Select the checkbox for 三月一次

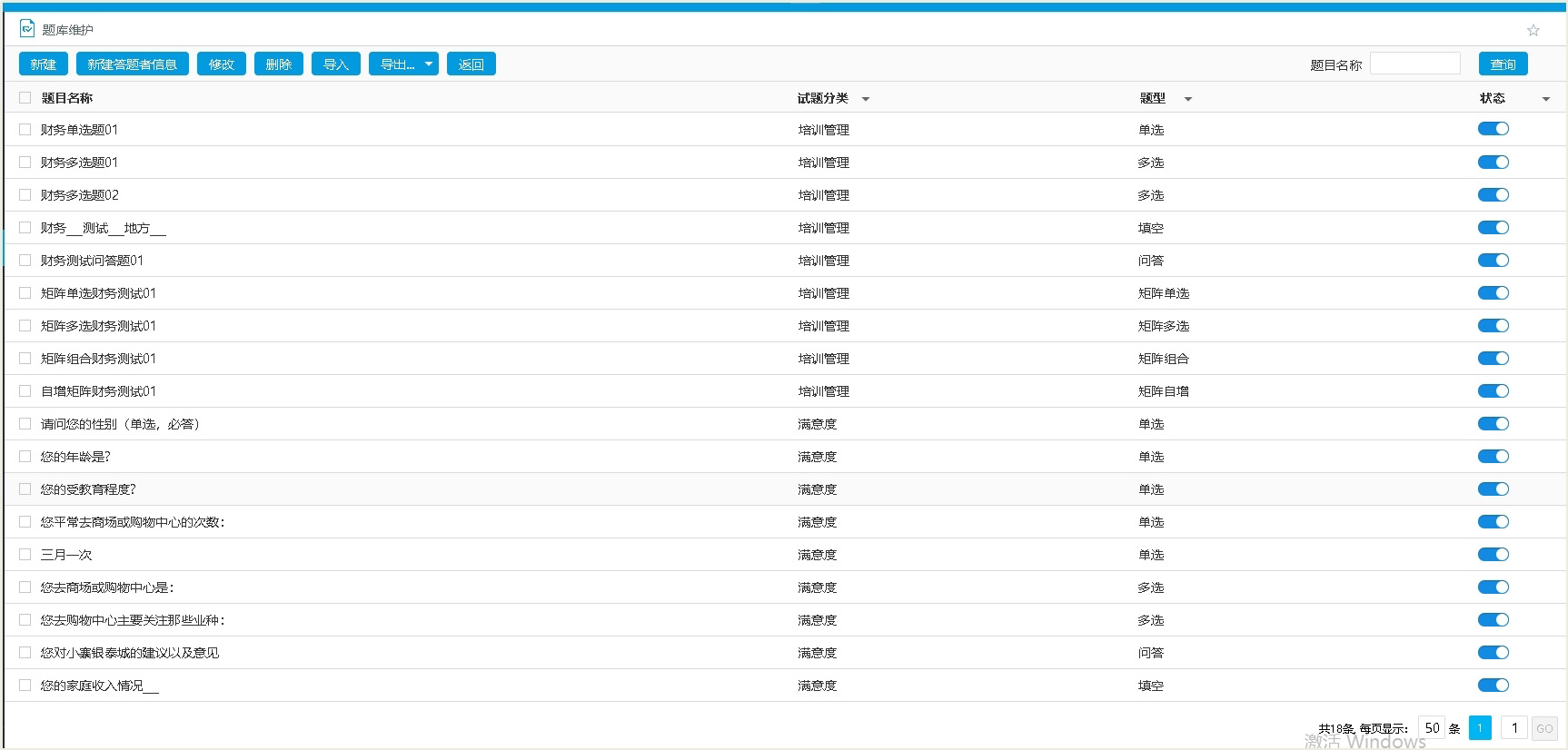pyautogui.click(x=25, y=554)
